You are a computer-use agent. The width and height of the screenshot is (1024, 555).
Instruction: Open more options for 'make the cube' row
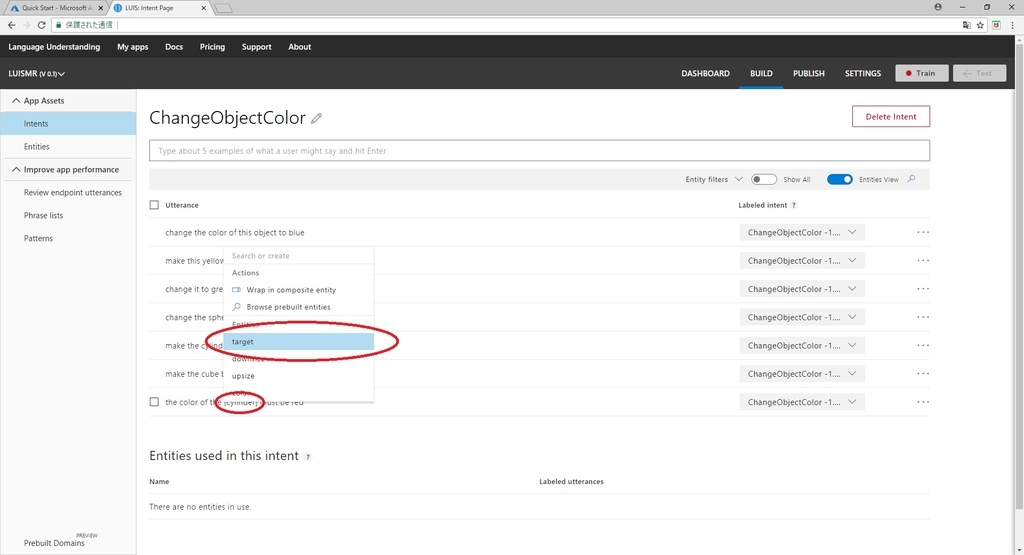pos(922,373)
